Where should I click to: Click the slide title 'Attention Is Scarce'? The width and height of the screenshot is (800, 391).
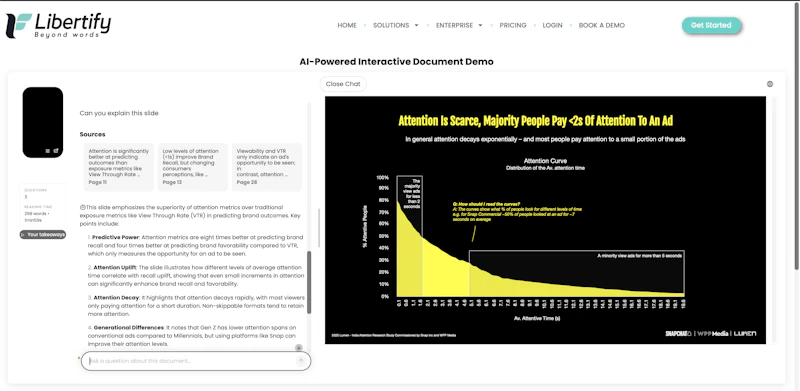pos(535,121)
